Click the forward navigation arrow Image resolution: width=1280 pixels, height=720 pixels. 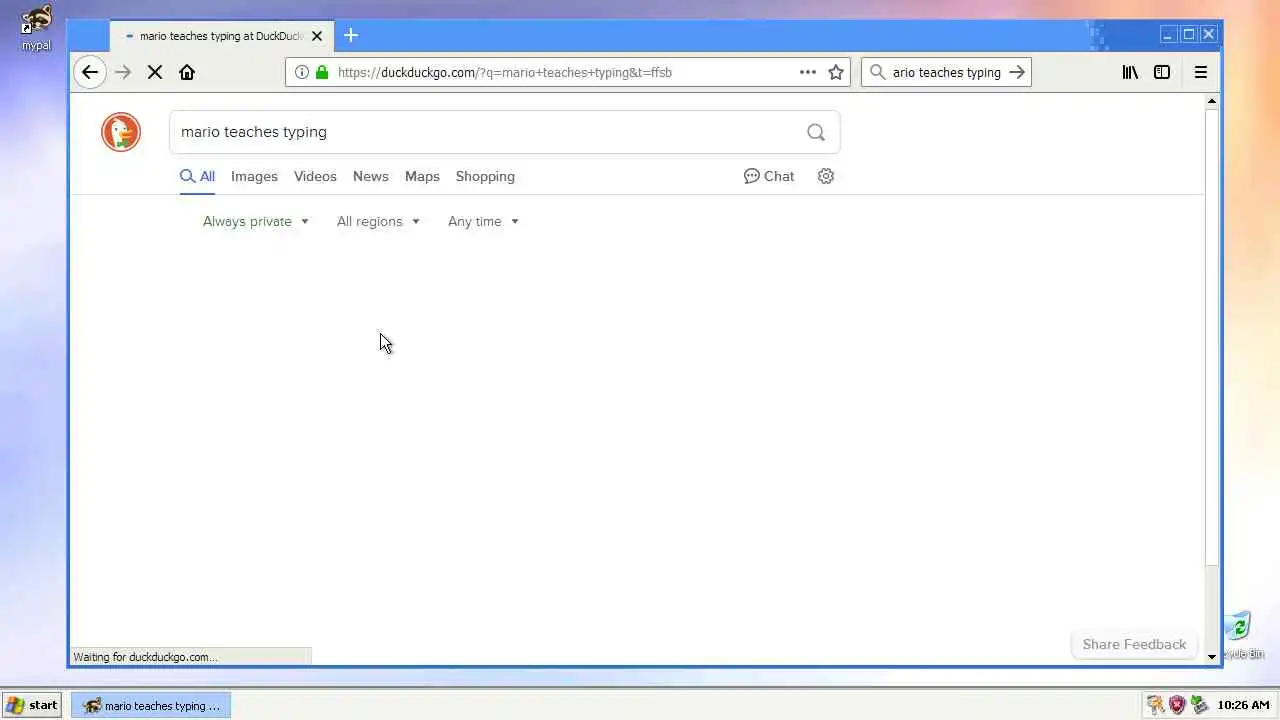coord(123,72)
